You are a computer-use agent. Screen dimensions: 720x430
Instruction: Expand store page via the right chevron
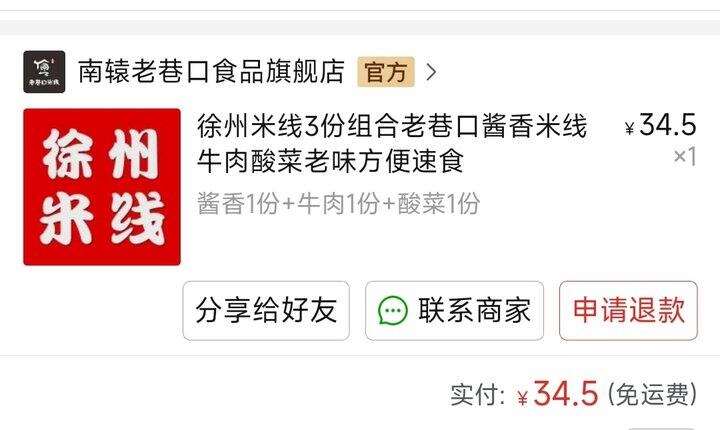[x=431, y=72]
